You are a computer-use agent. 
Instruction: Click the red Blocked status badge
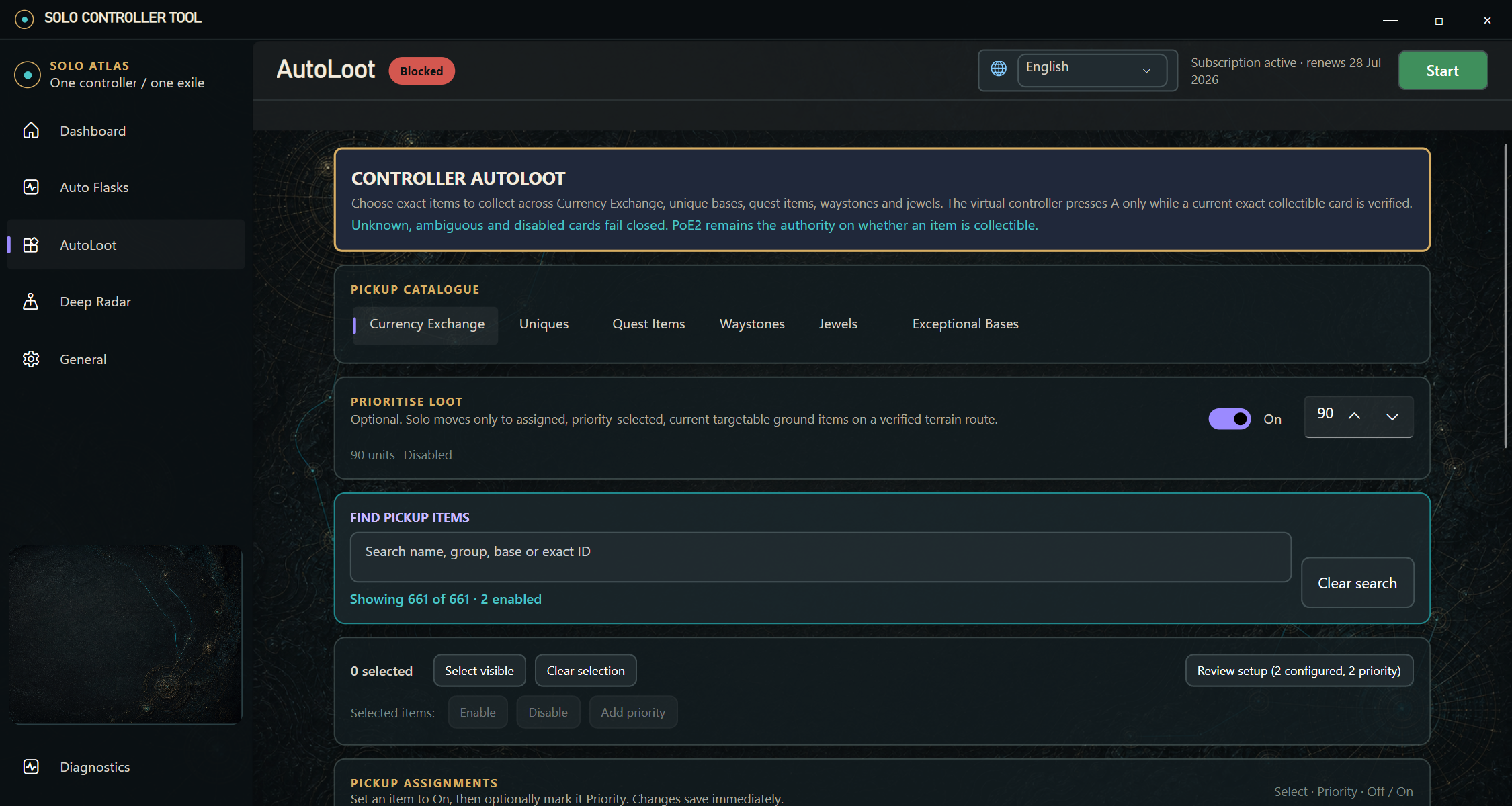pyautogui.click(x=421, y=71)
